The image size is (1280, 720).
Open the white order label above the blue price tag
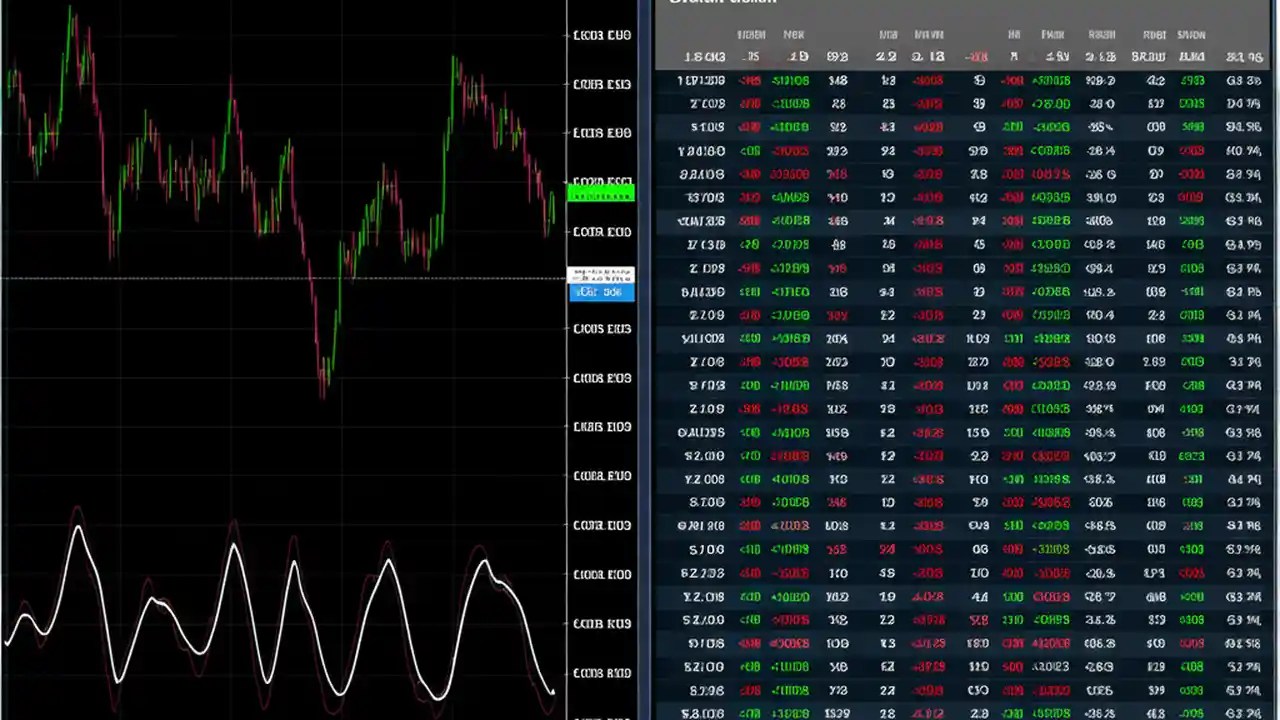[599, 272]
